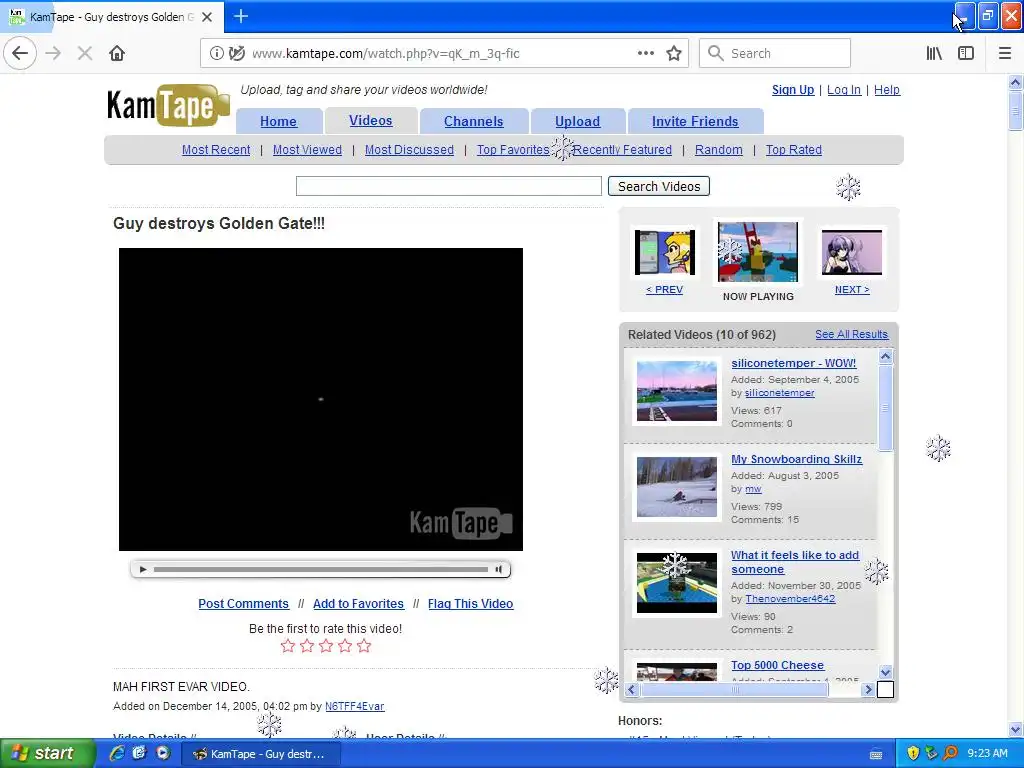
Task: Click the address bar URL
Action: [x=385, y=54]
